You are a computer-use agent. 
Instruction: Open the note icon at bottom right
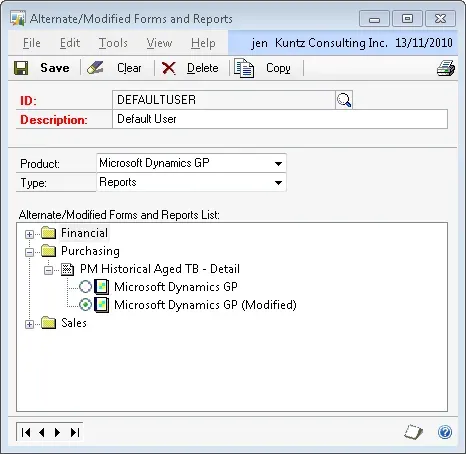click(x=413, y=432)
